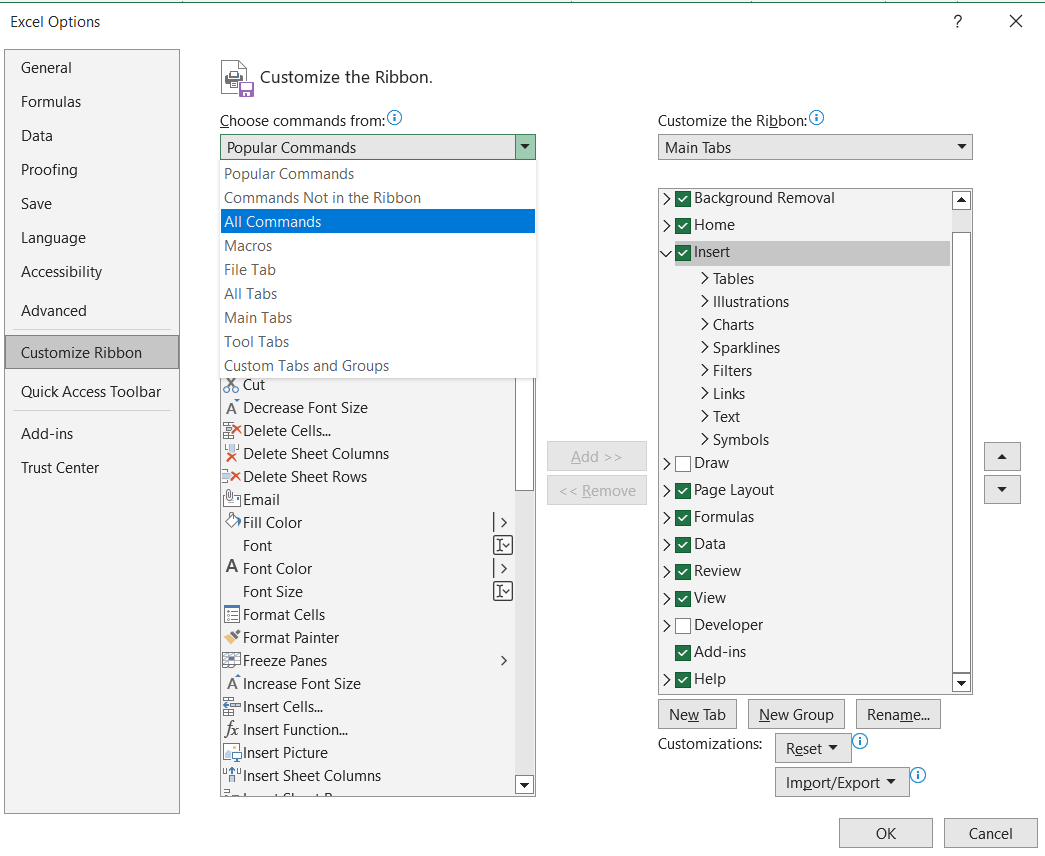Close the Choose commands from dropdown arrow

pyautogui.click(x=525, y=147)
